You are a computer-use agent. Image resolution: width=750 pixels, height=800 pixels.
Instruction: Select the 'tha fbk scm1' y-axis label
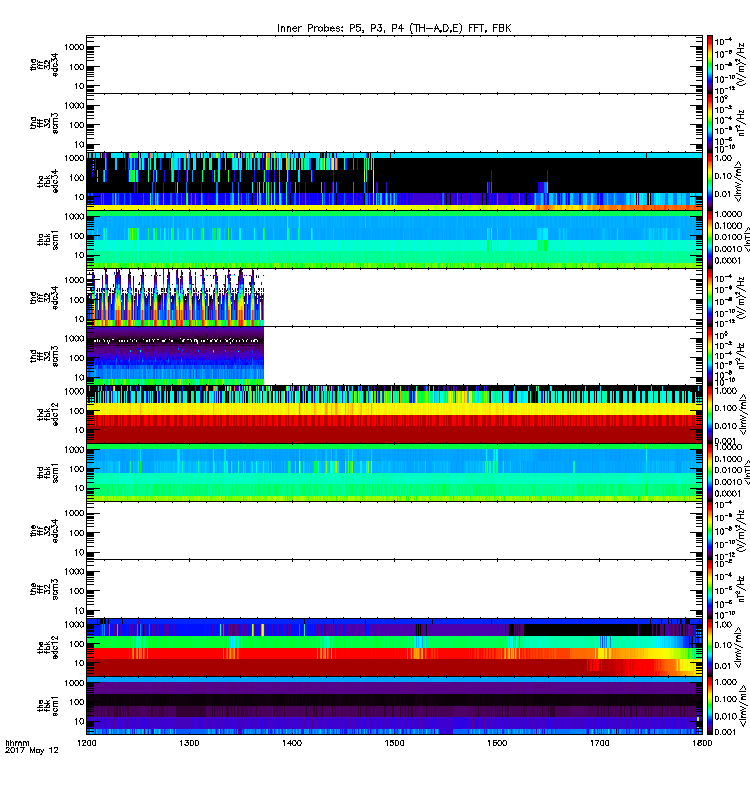point(48,239)
